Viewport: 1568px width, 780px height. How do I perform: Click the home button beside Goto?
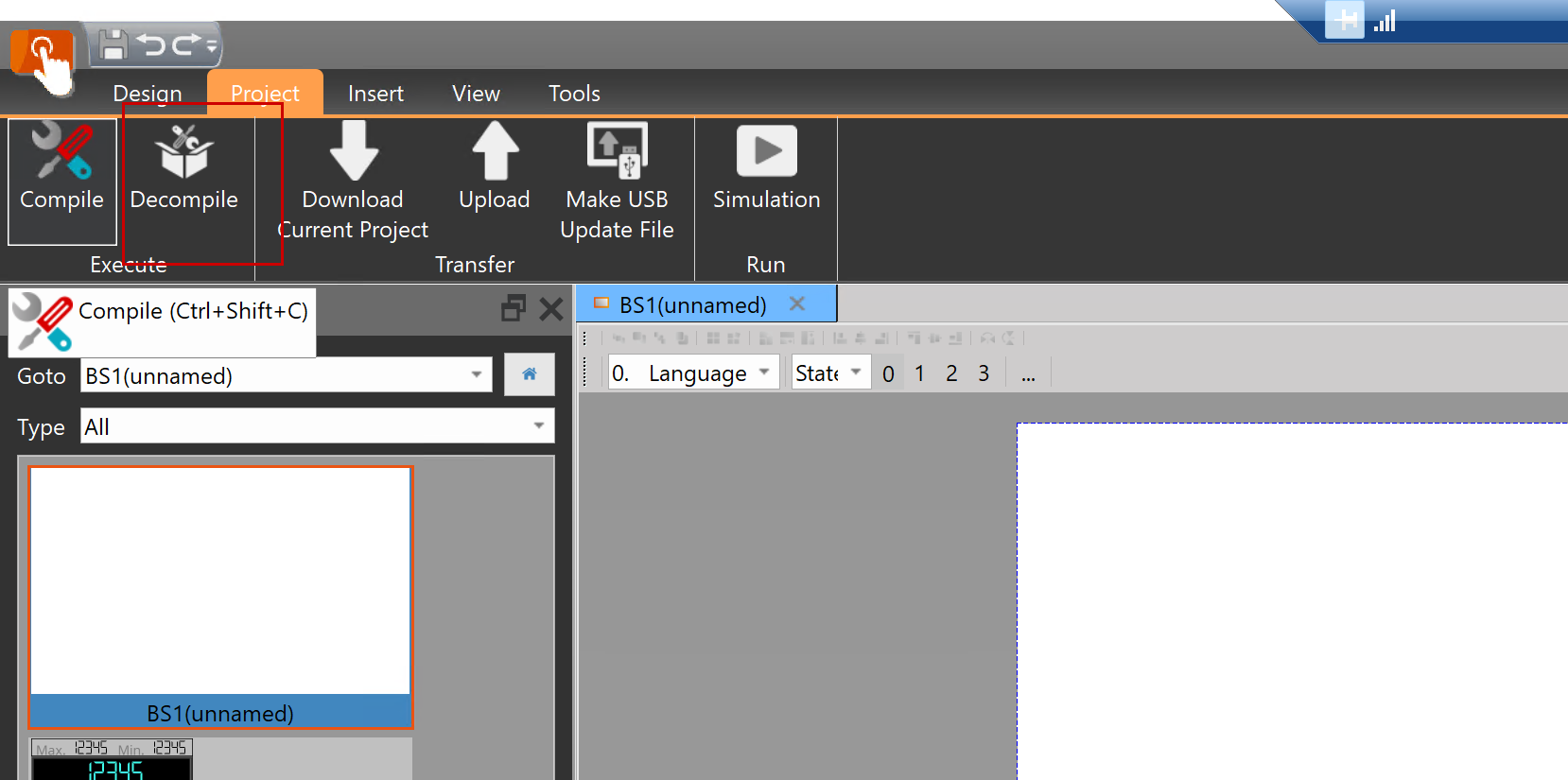[529, 374]
